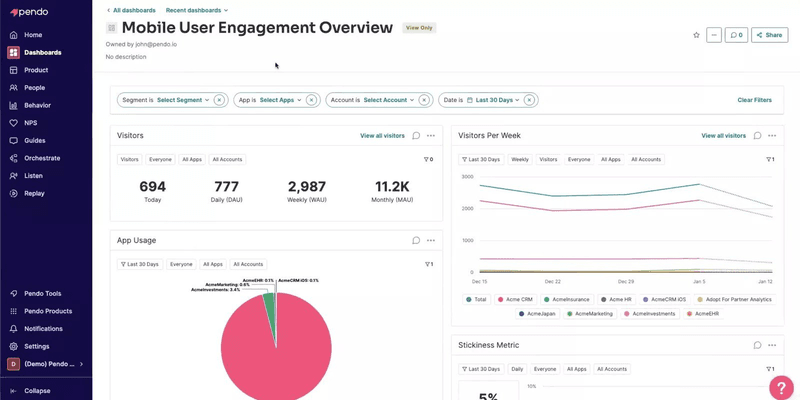The image size is (800, 400).
Task: Favorite this dashboard with the star icon
Action: tap(696, 35)
